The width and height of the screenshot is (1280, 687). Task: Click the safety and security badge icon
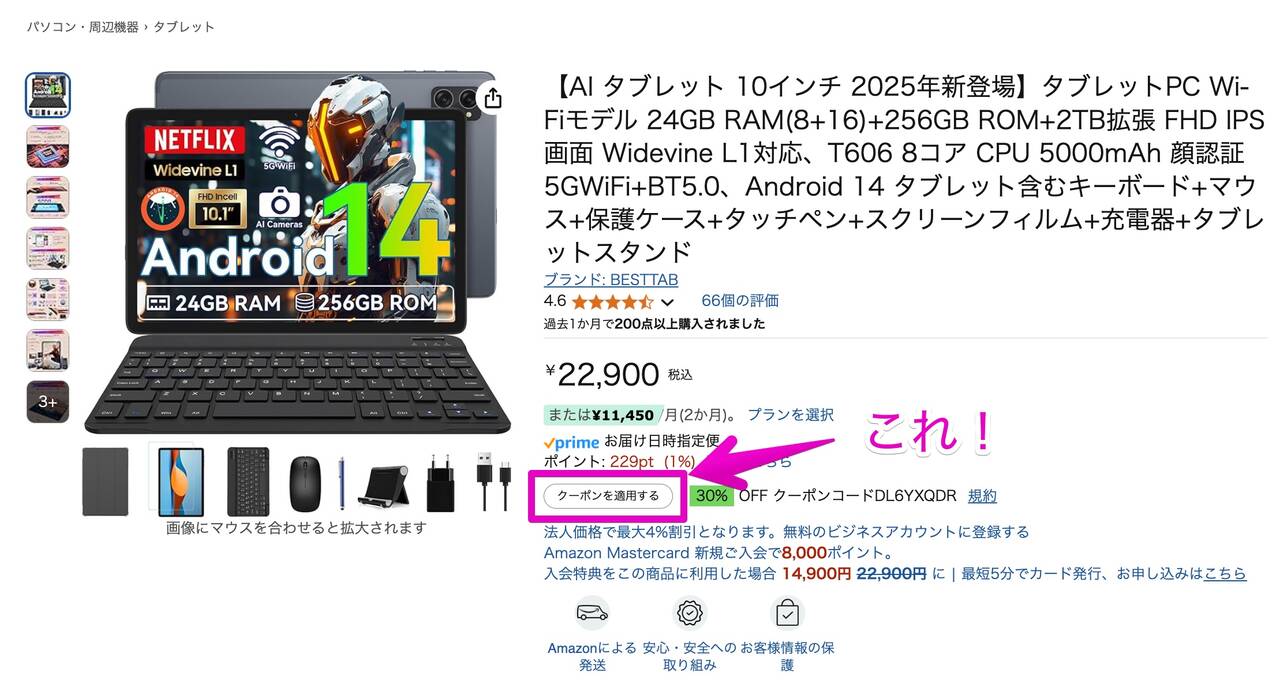coord(689,612)
